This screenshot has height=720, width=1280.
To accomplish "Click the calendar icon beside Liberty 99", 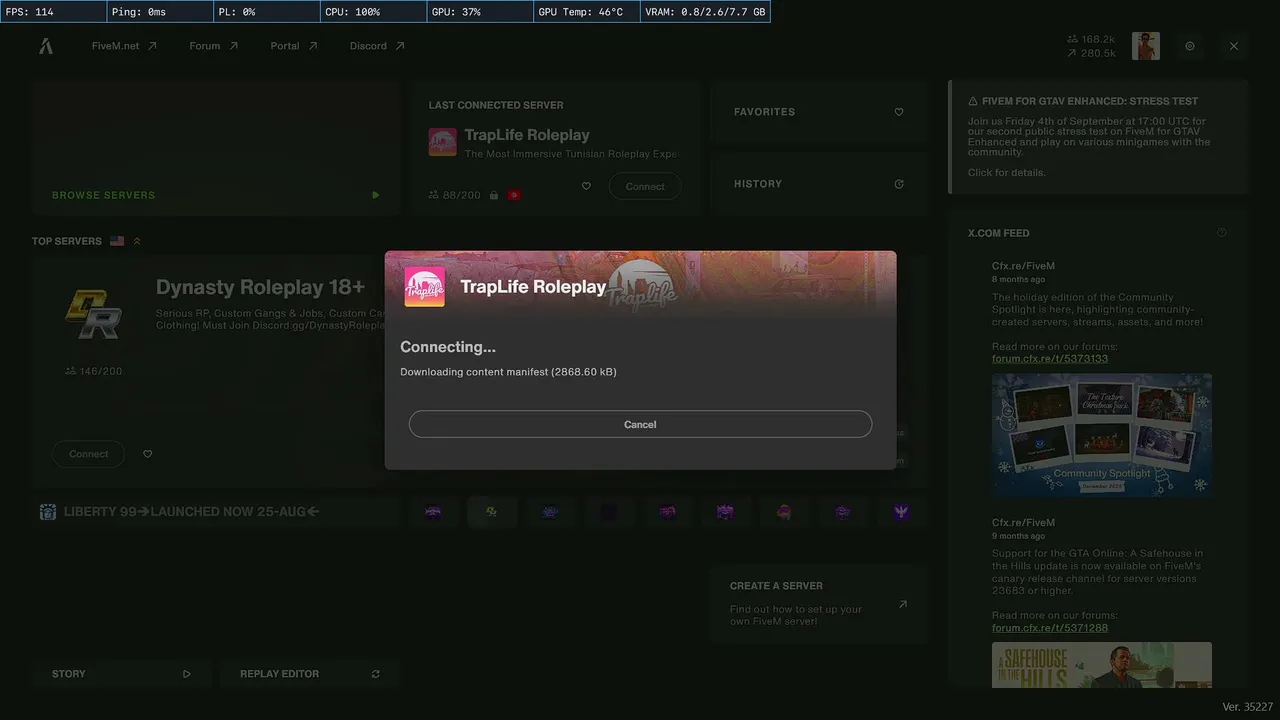I will click(x=48, y=512).
